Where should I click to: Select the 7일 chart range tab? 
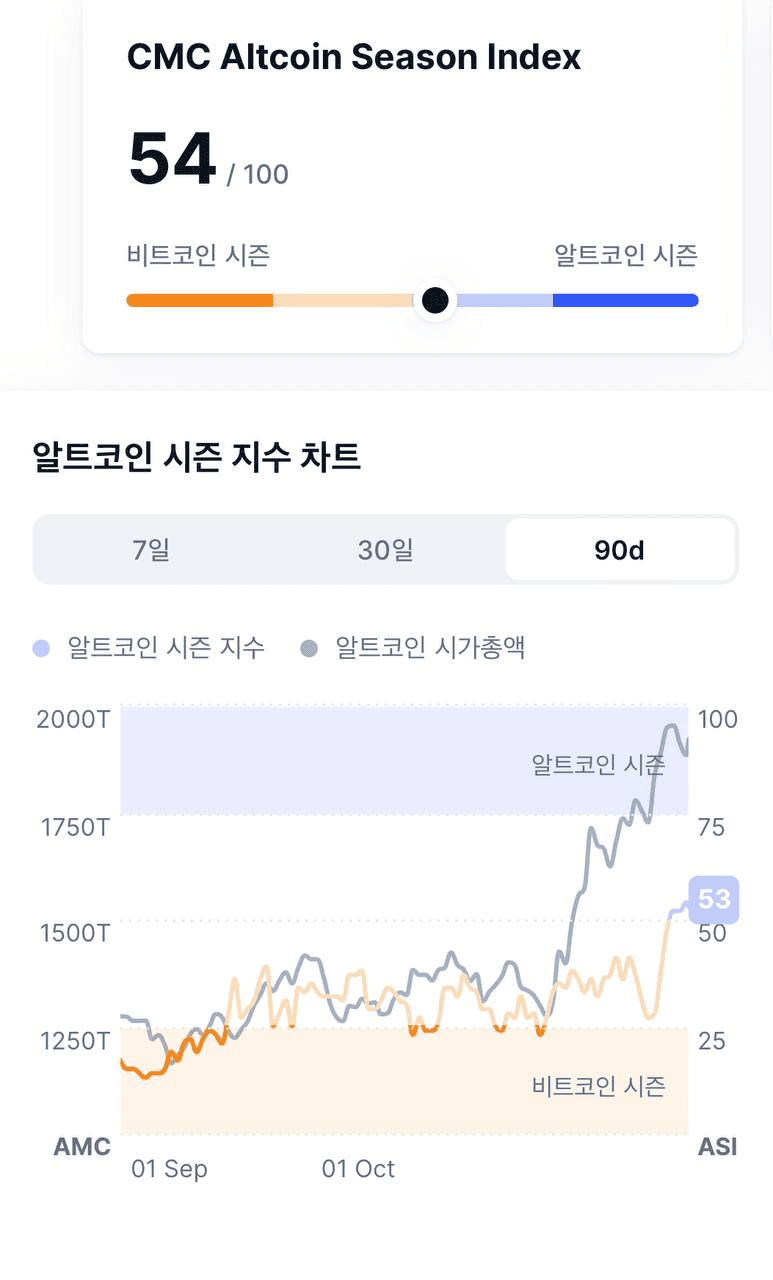pyautogui.click(x=151, y=550)
